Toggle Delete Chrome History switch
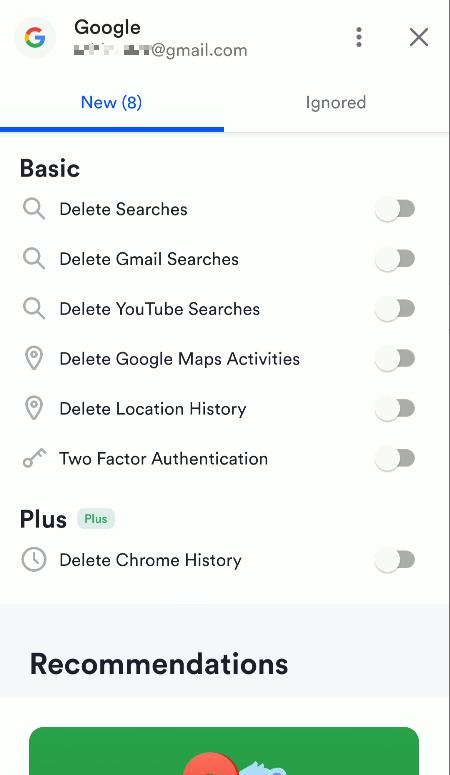The image size is (450, 775). coord(395,560)
